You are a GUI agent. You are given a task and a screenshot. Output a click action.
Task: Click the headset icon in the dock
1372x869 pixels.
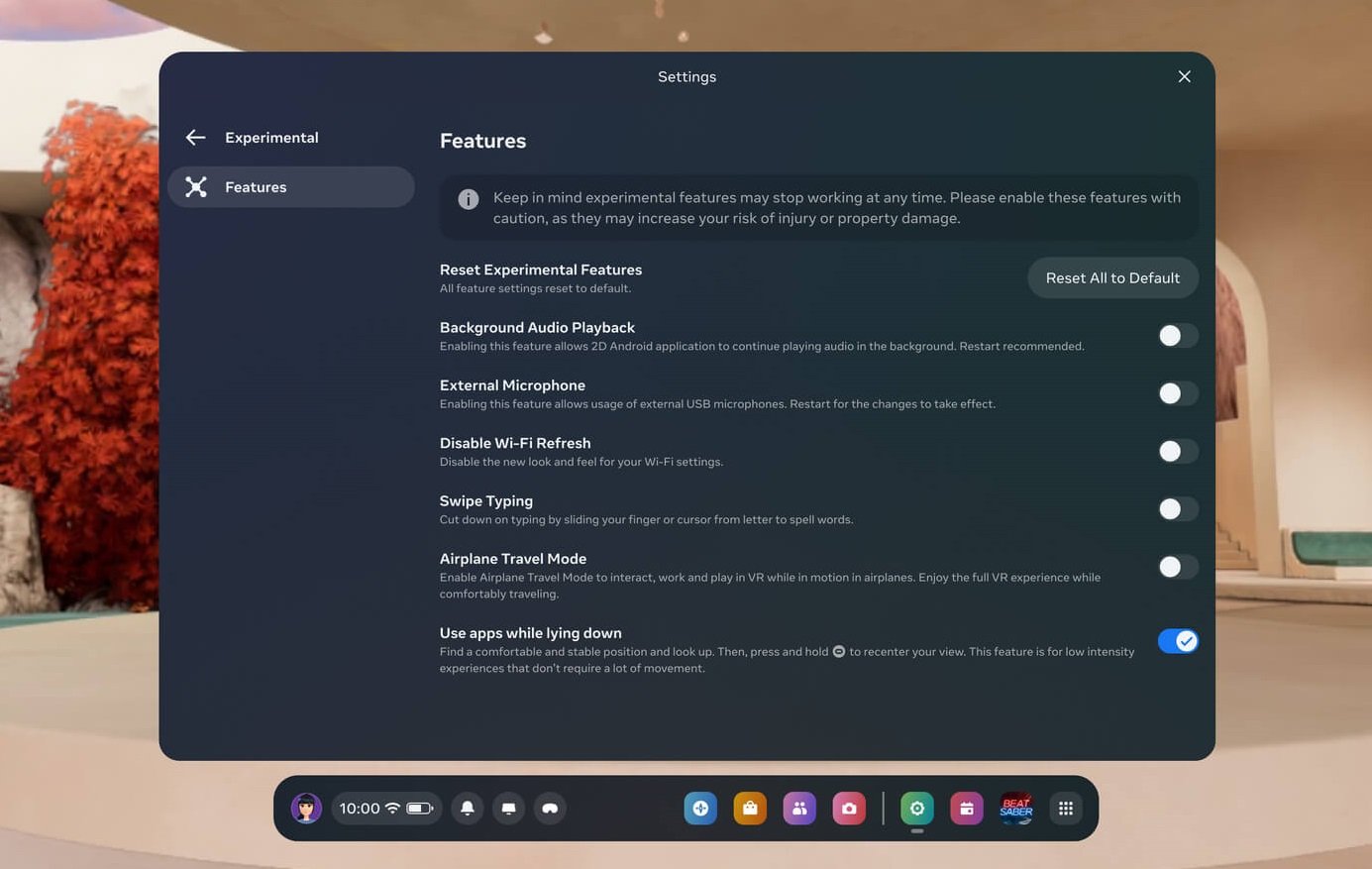click(x=550, y=809)
